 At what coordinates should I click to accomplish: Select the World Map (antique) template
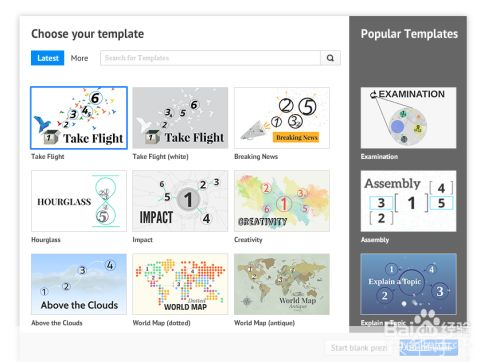[282, 284]
